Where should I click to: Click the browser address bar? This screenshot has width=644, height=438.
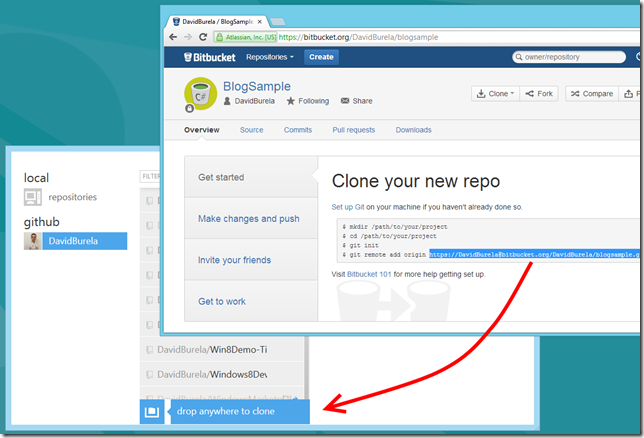[x=427, y=37]
